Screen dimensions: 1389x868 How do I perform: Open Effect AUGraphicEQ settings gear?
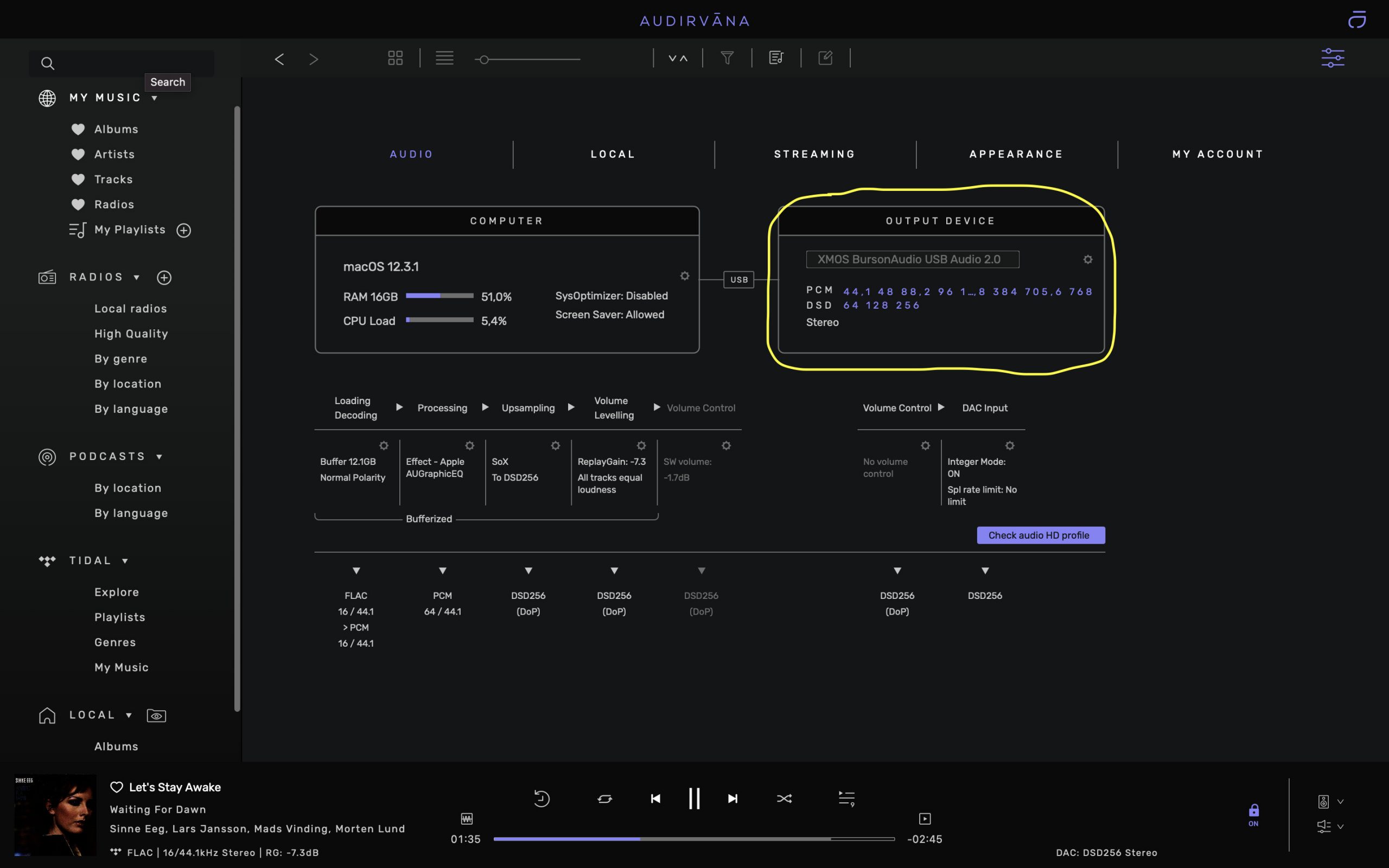point(469,445)
